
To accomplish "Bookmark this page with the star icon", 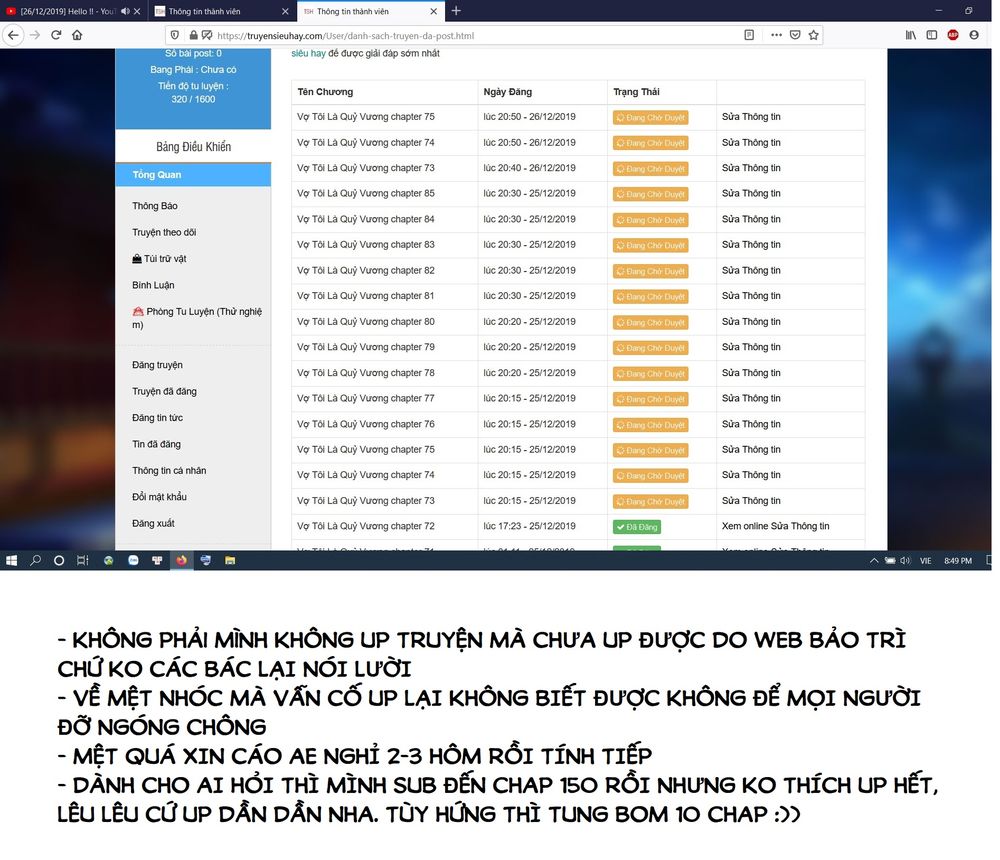I will 814,35.
